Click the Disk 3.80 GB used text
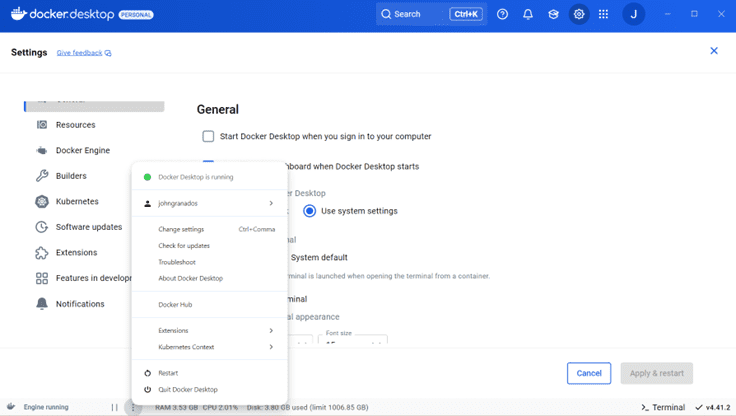The image size is (736, 416). [x=307, y=407]
